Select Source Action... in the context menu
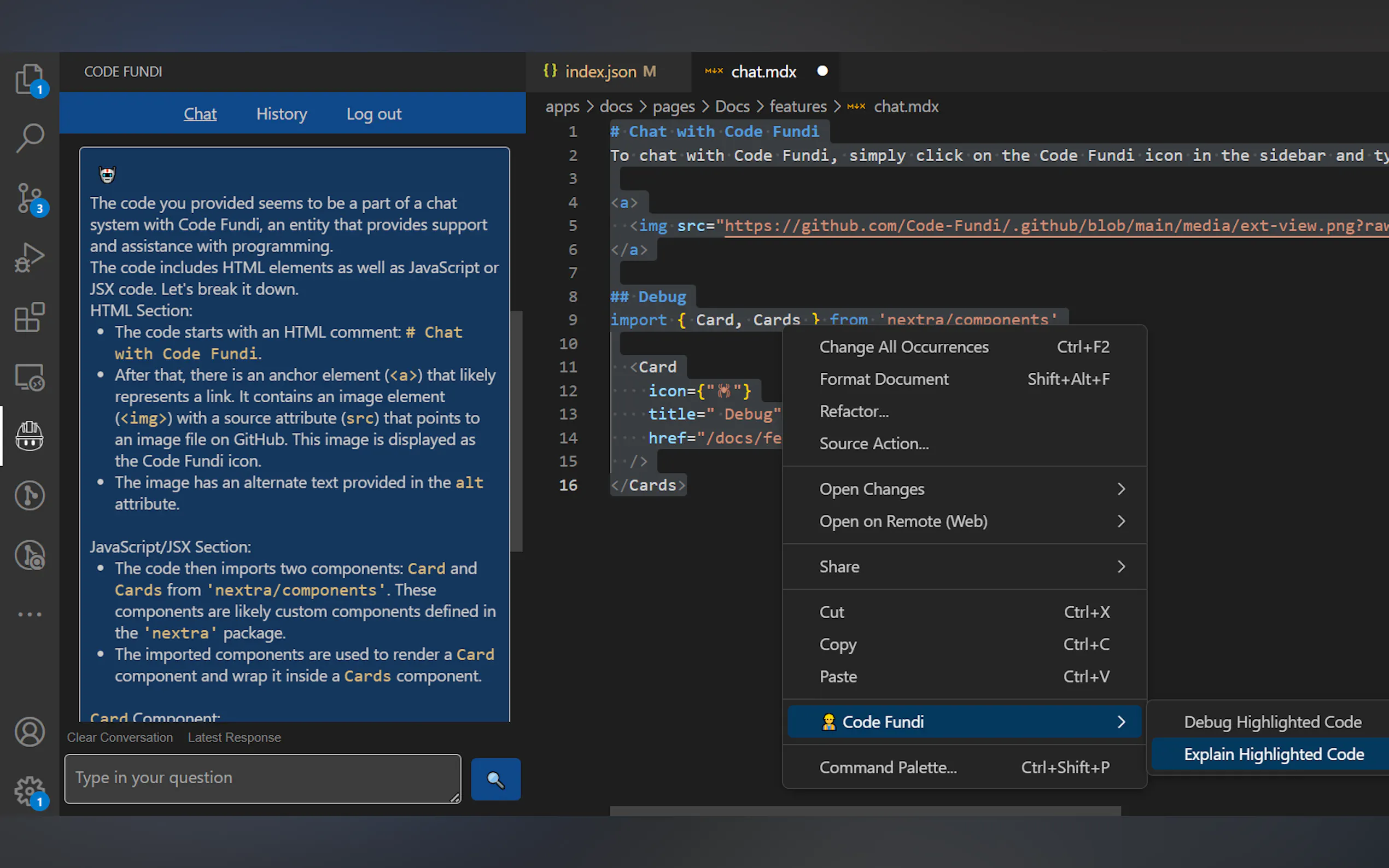The height and width of the screenshot is (868, 1389). click(964, 443)
